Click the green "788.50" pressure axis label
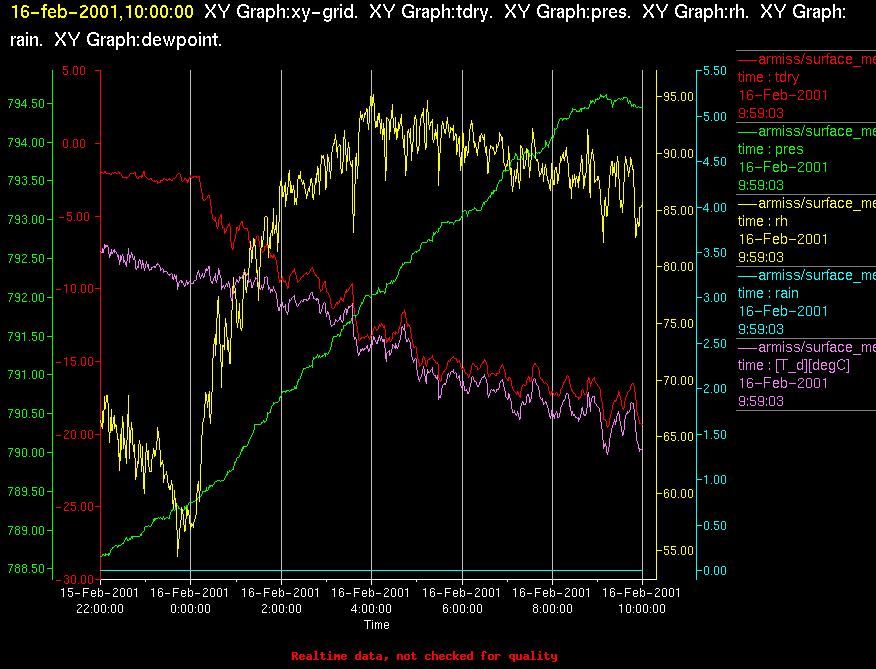This screenshot has width=876, height=669. coord(26,568)
